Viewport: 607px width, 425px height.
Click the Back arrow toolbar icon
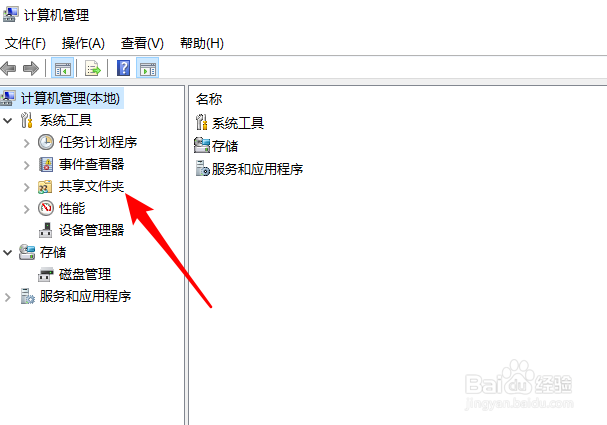[x=9, y=69]
